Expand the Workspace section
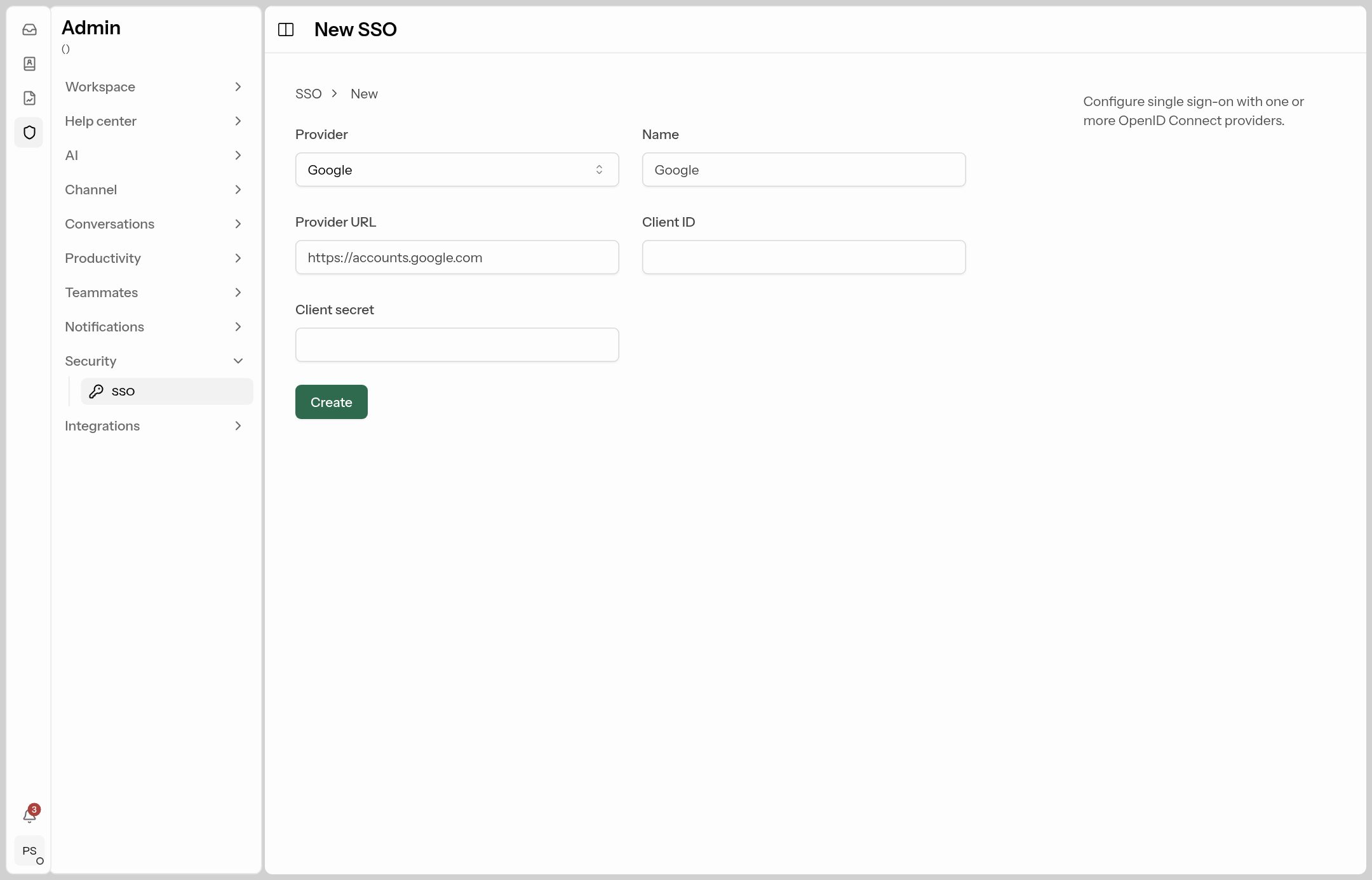The height and width of the screenshot is (880, 1372). coord(154,86)
